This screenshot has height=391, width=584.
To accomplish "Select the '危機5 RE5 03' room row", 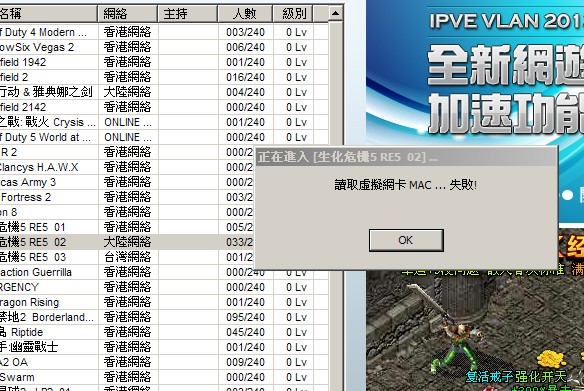I will 127,257.
